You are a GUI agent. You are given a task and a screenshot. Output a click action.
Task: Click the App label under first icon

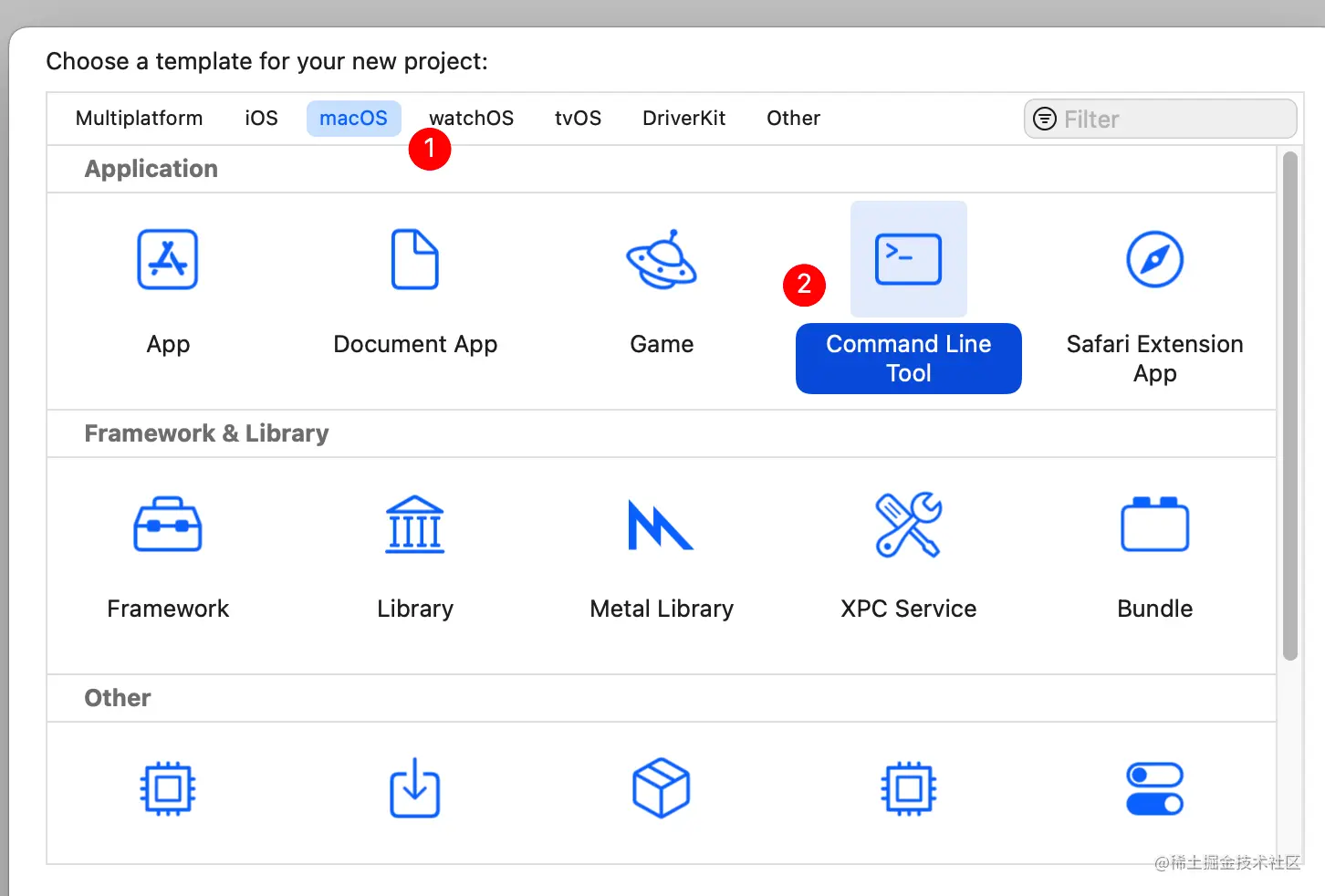pos(168,344)
